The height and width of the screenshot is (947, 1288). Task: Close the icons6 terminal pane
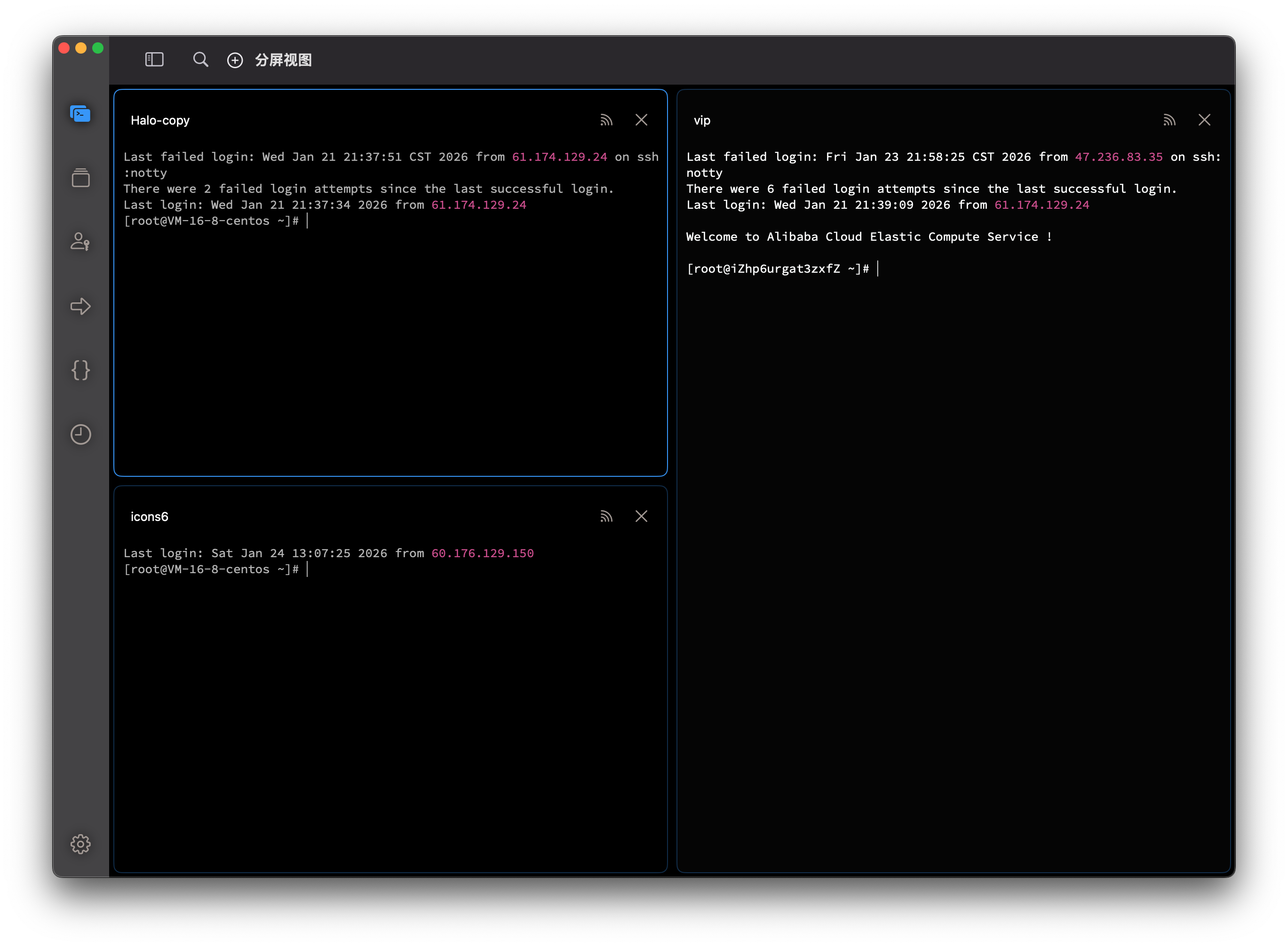(641, 516)
